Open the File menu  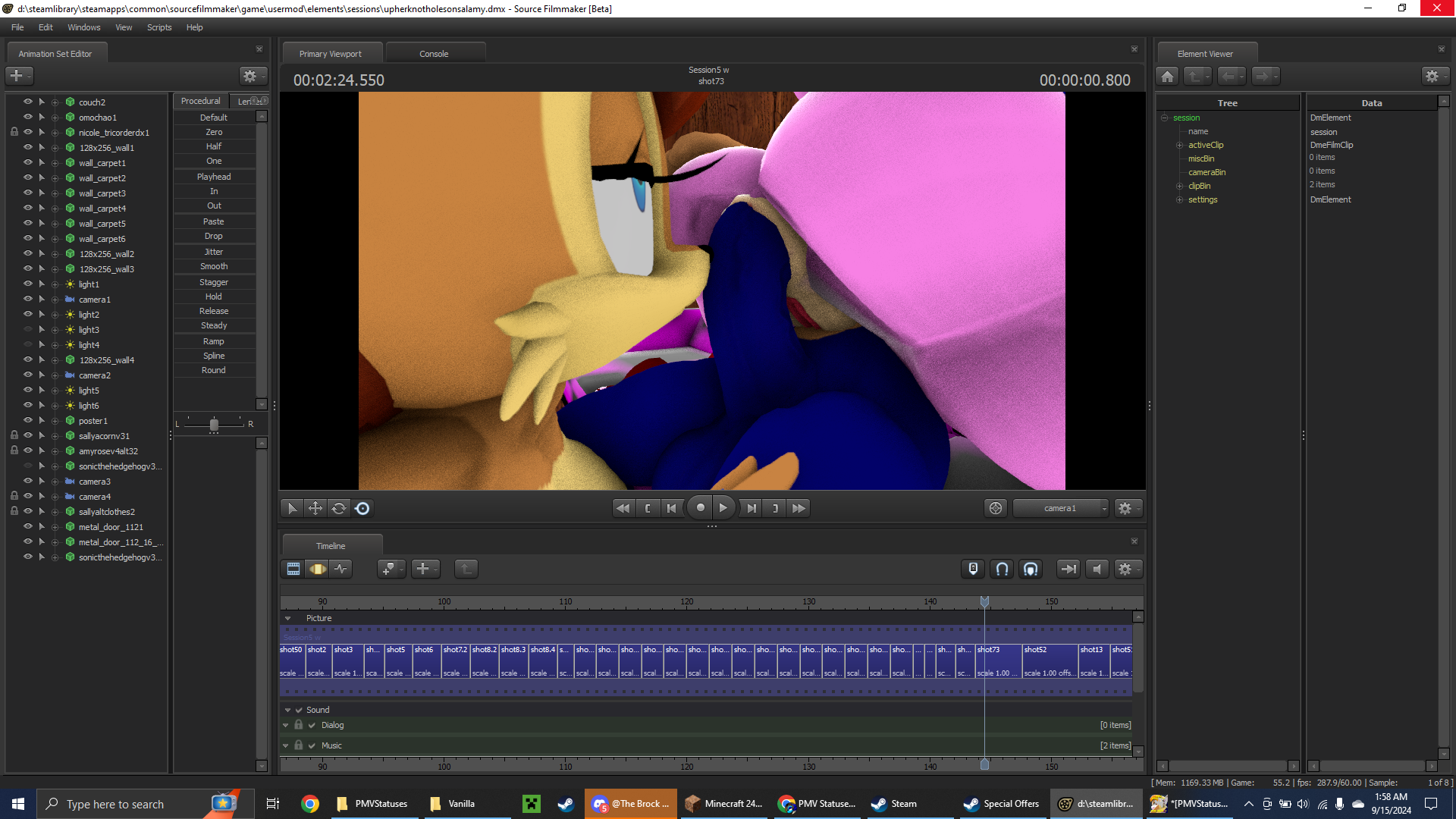coord(17,27)
